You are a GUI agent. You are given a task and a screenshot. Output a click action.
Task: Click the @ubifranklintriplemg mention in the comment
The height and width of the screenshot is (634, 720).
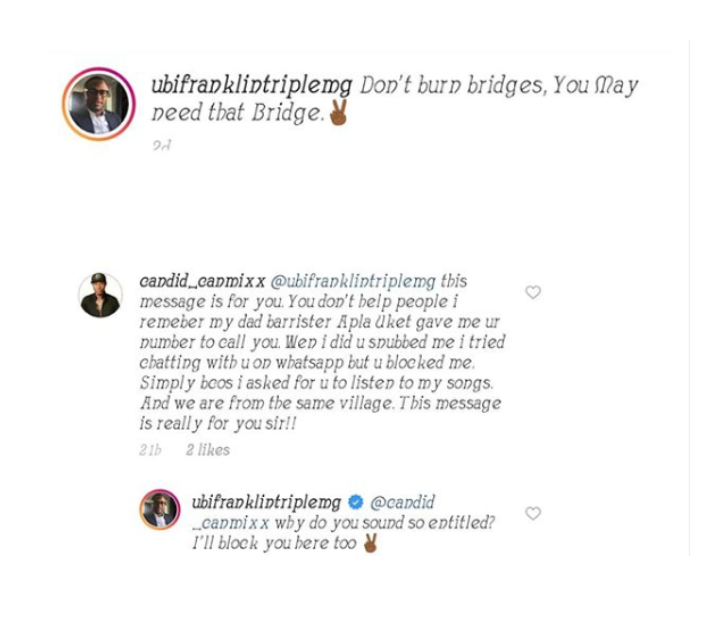pos(354,281)
